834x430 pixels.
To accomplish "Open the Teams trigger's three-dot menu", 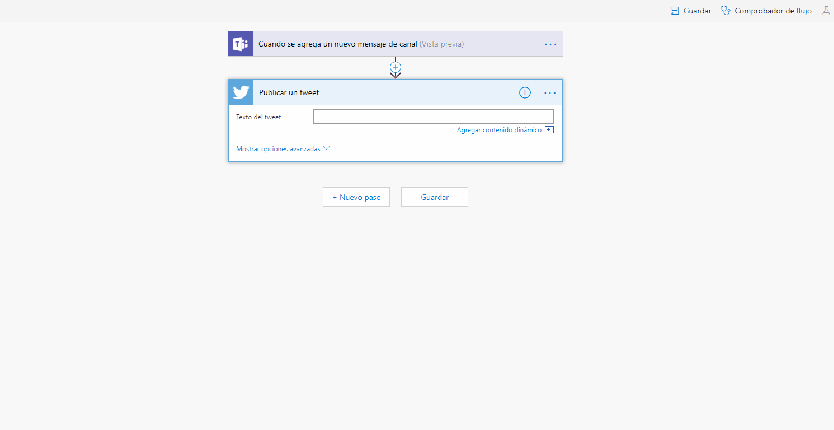I will [550, 44].
